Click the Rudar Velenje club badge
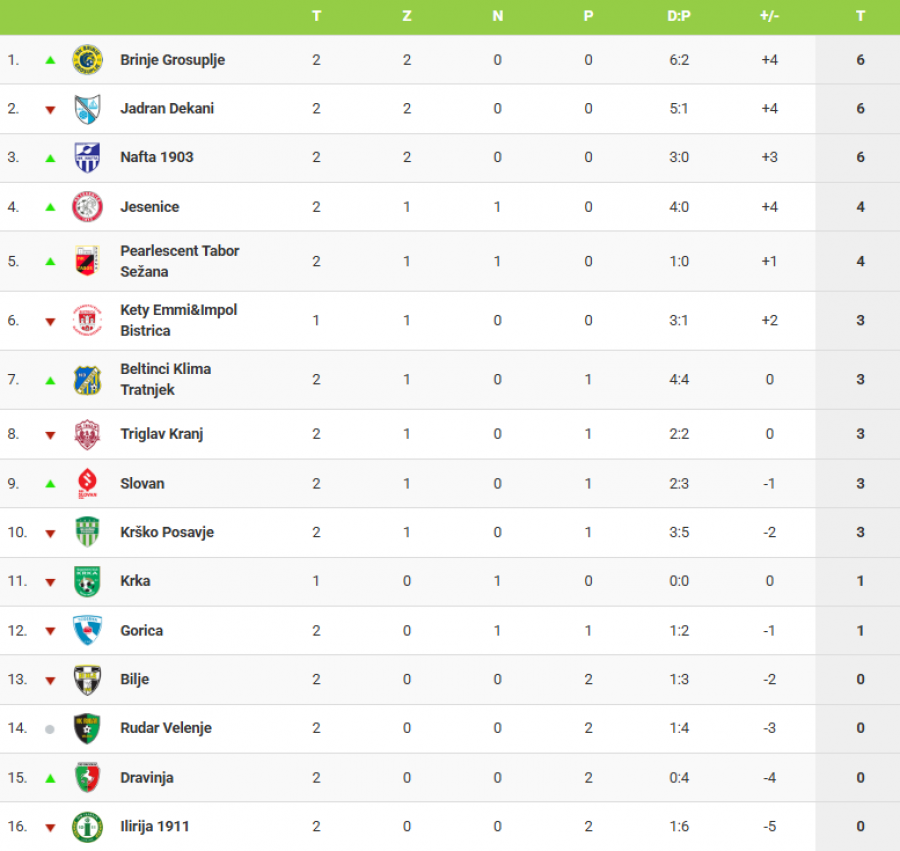900x851 pixels. point(87,728)
